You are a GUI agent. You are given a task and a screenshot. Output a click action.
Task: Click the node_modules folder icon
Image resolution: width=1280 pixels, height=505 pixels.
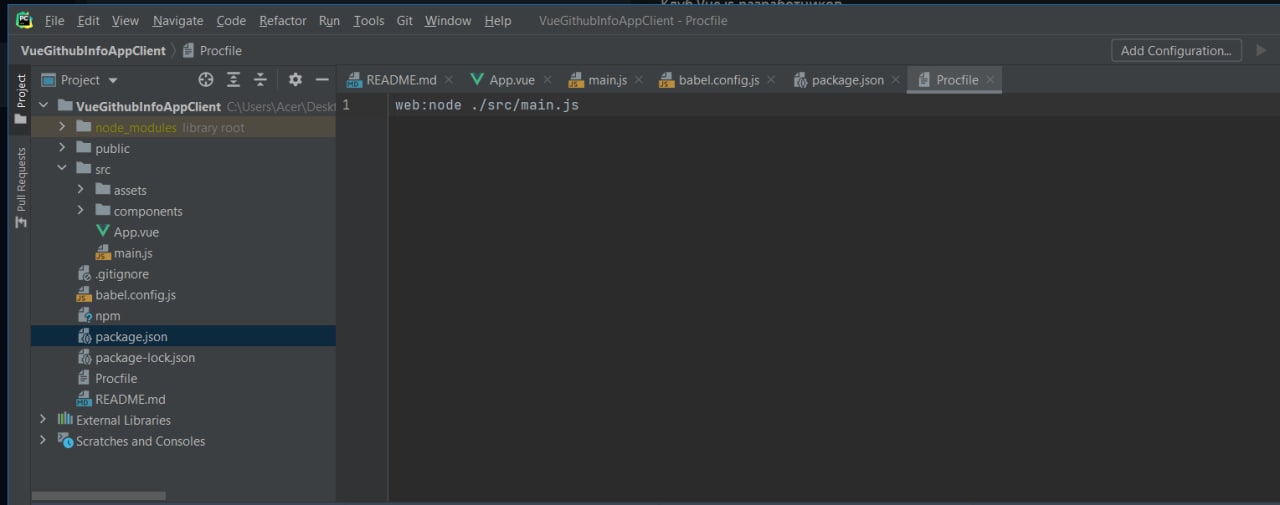(x=84, y=127)
